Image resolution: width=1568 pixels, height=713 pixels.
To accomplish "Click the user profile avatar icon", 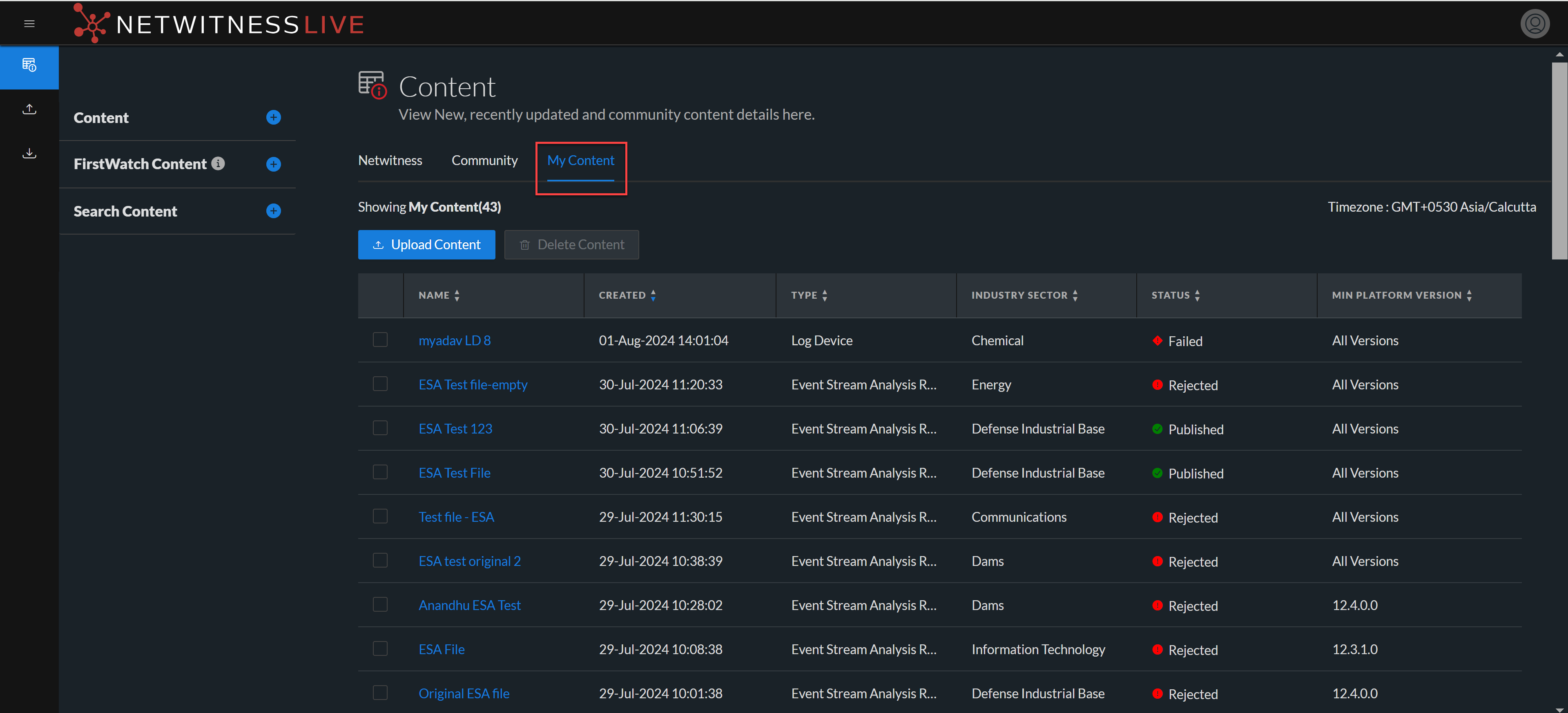I will [x=1535, y=24].
